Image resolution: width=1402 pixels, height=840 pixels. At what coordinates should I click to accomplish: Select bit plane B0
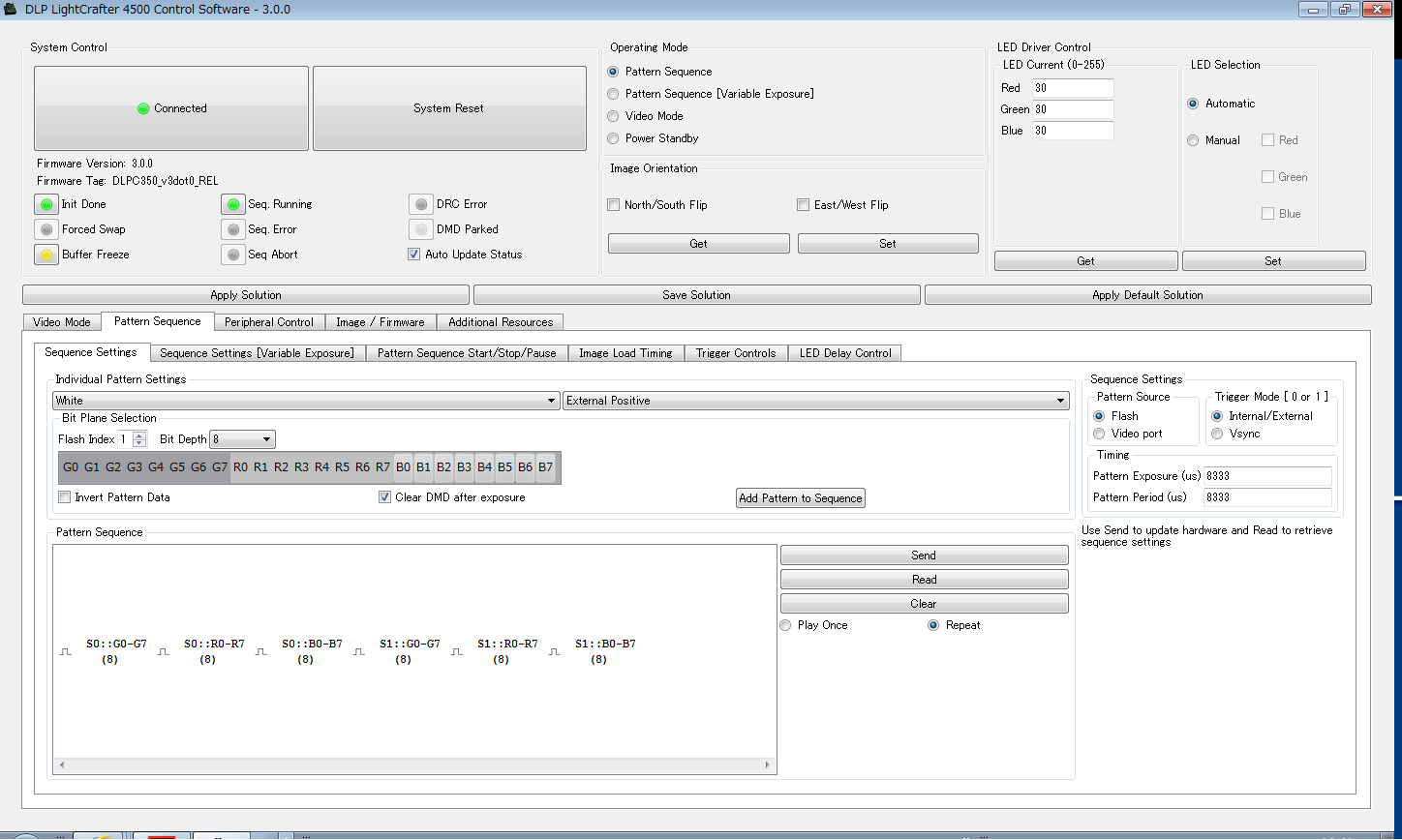click(403, 467)
